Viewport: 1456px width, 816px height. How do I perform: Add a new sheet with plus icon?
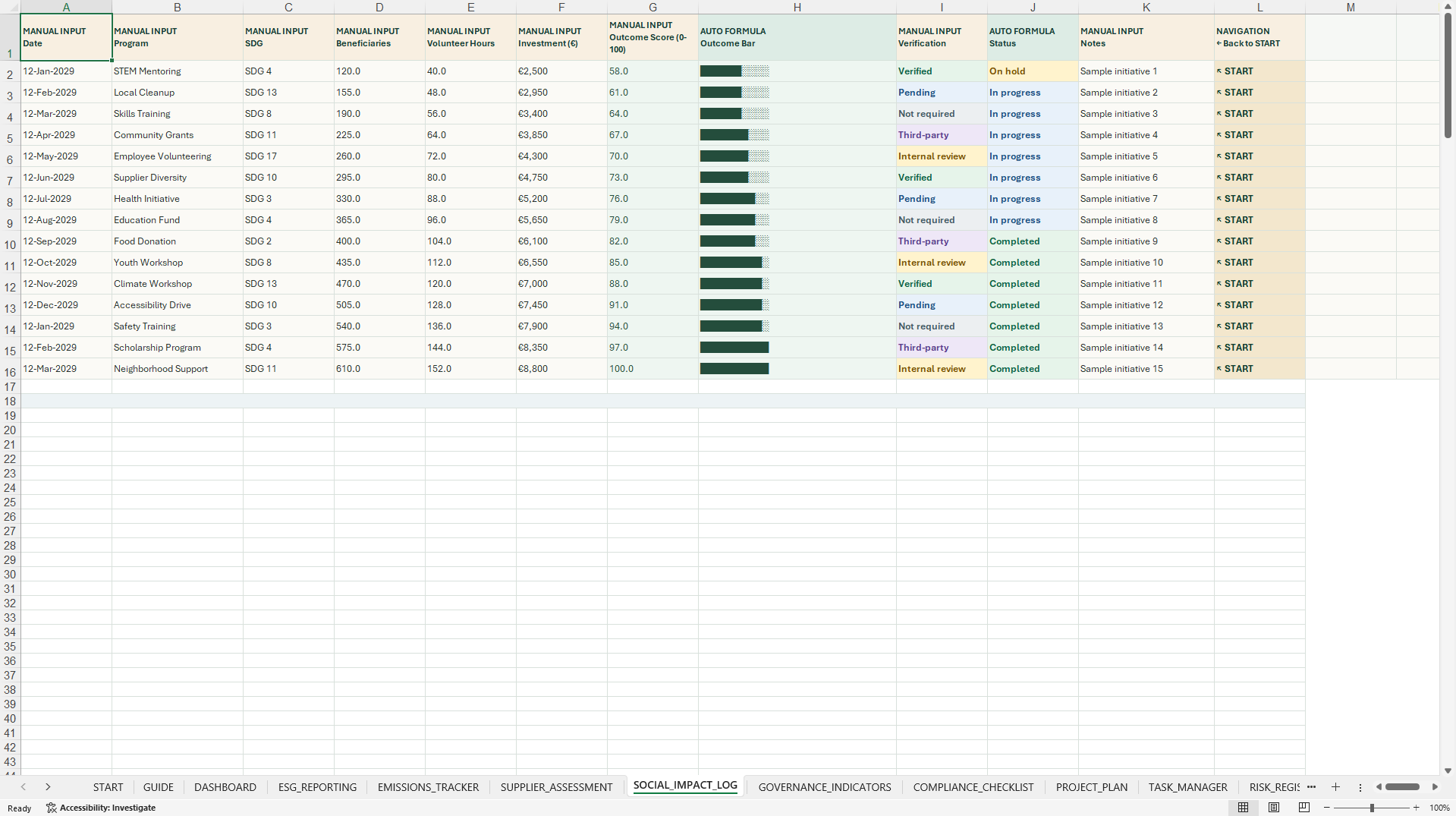click(x=1335, y=787)
